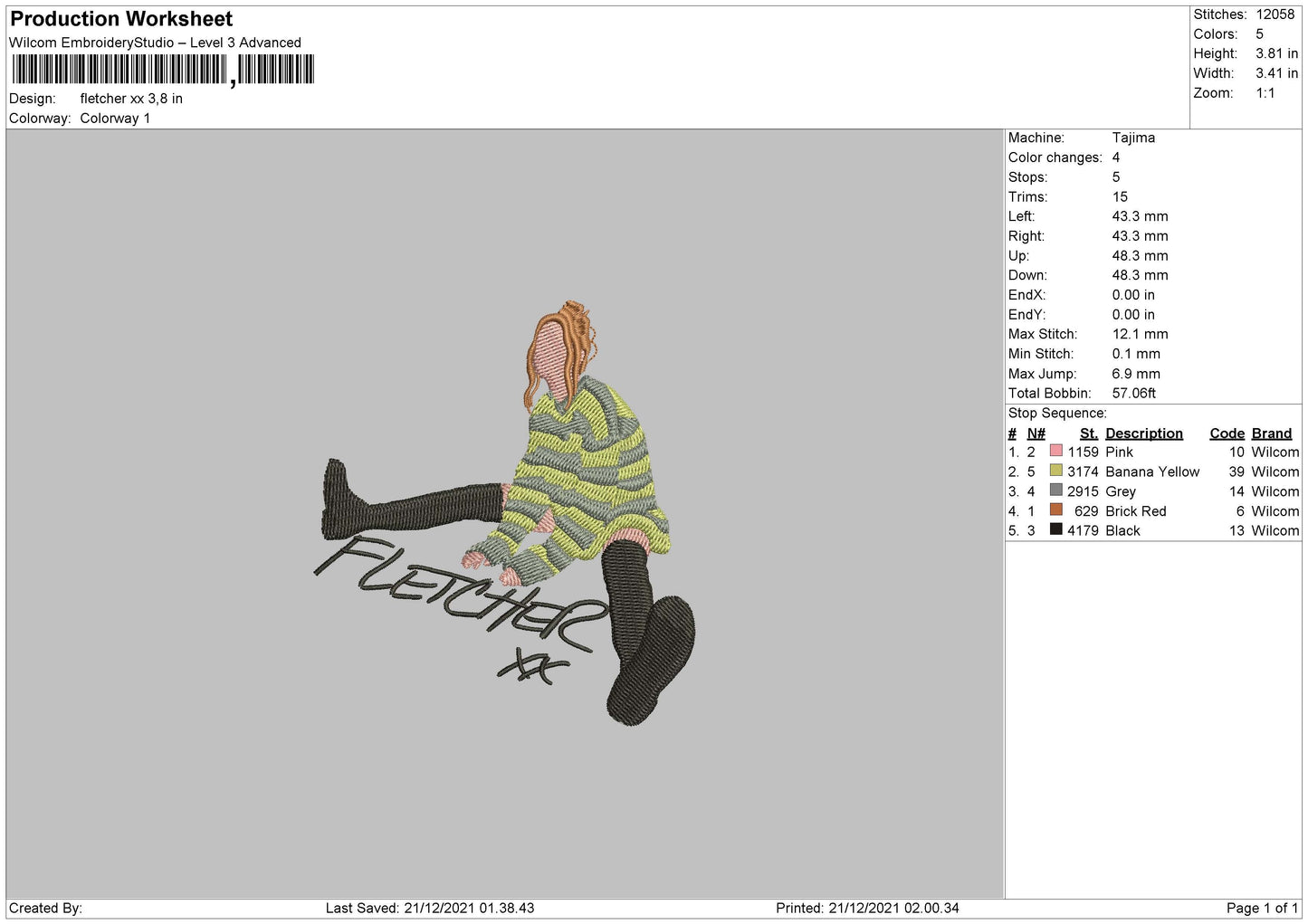1308x924 pixels.
Task: Click the design name 'fletcher xx 3,8 in'
Action: pos(131,99)
